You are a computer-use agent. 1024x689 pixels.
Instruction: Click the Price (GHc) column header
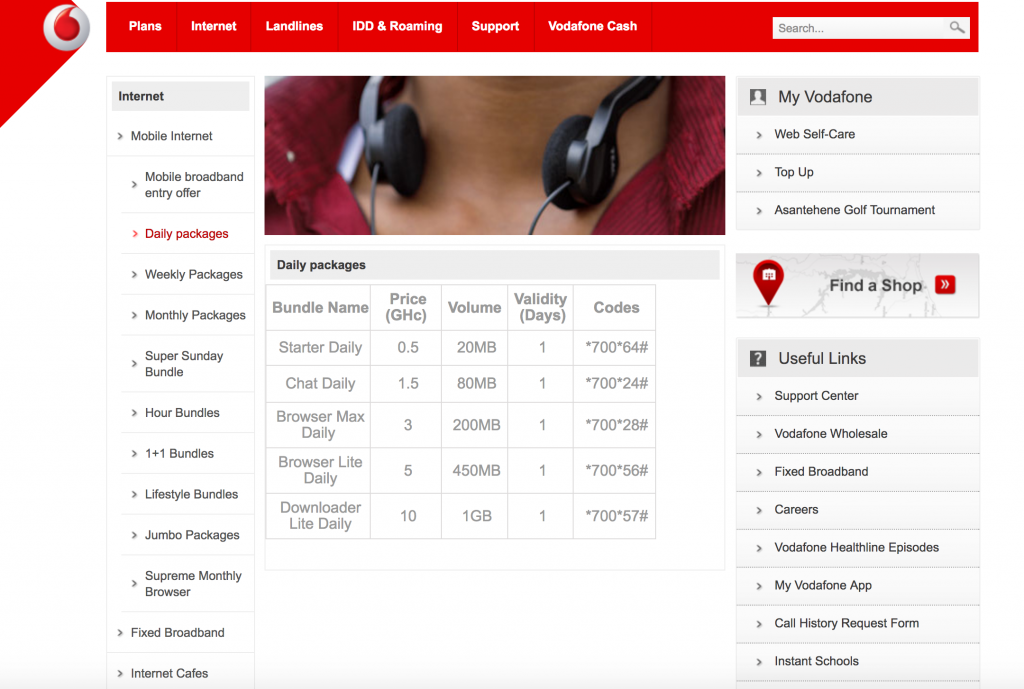(x=406, y=307)
